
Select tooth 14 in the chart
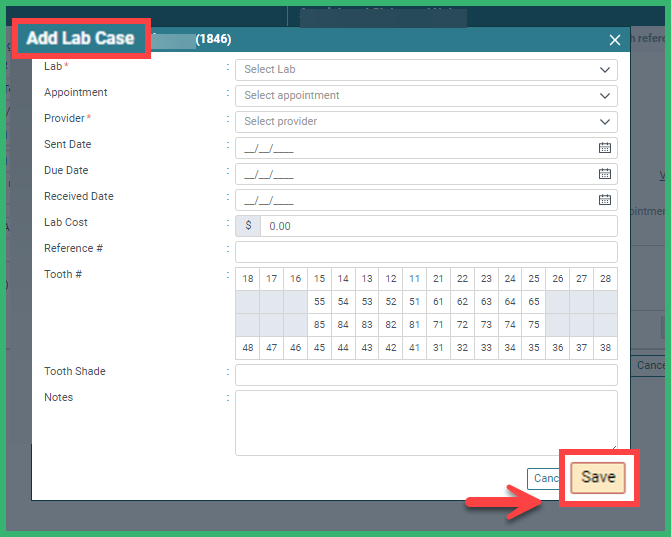tap(343, 279)
